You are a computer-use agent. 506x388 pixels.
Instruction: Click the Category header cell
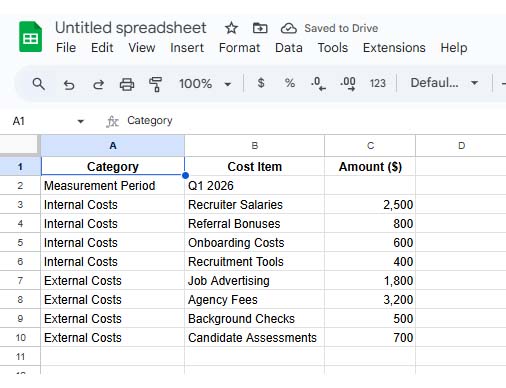[x=113, y=166]
